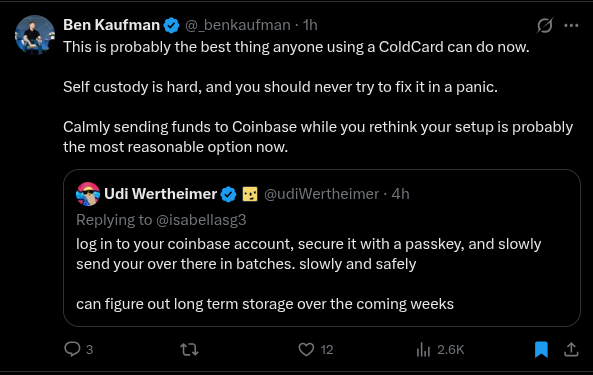Screen dimensions: 593x375
Task: Open the three-dot more options menu
Action: click(x=571, y=26)
